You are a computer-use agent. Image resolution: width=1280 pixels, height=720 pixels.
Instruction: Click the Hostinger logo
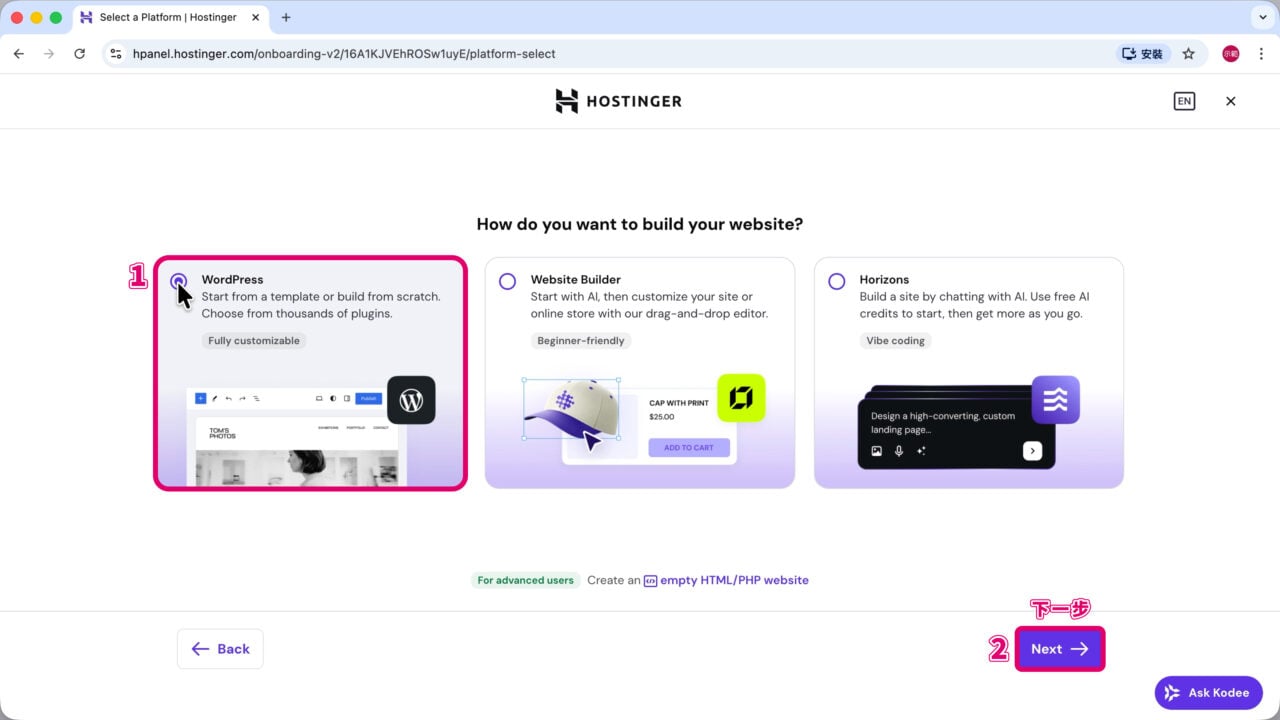(x=618, y=101)
